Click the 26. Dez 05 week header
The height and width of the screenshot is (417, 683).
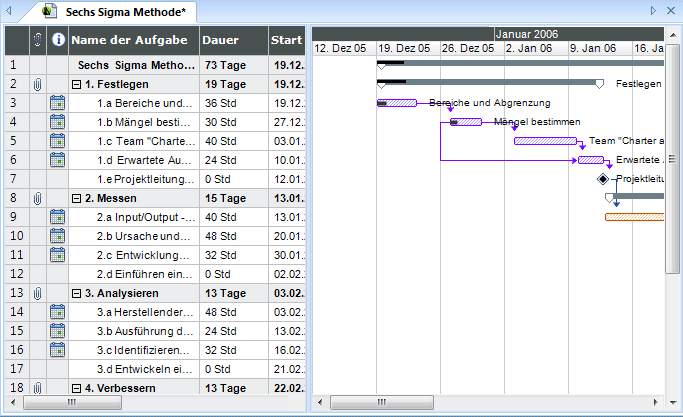[x=472, y=48]
